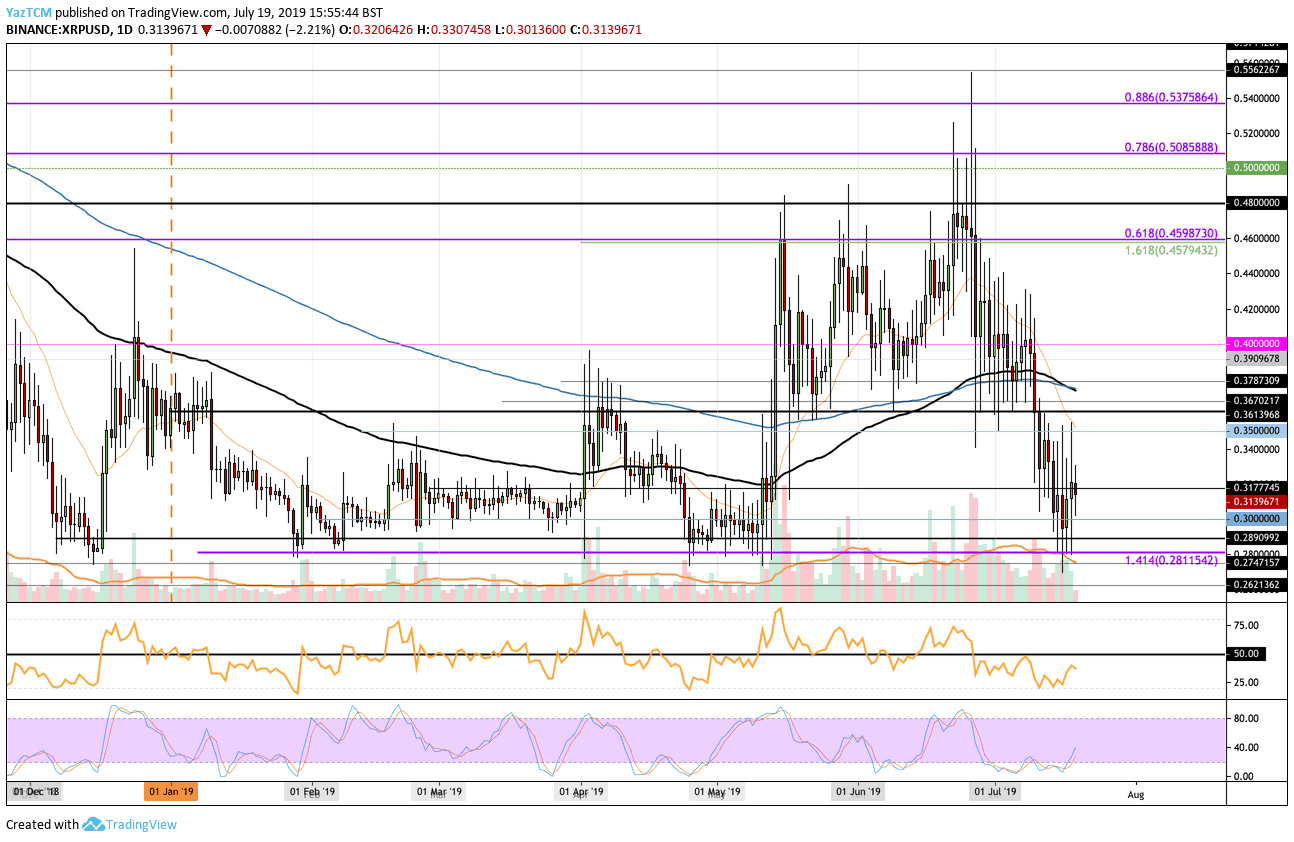Click the YazTCM author name in header
This screenshot has height=842, width=1294.
coord(28,11)
